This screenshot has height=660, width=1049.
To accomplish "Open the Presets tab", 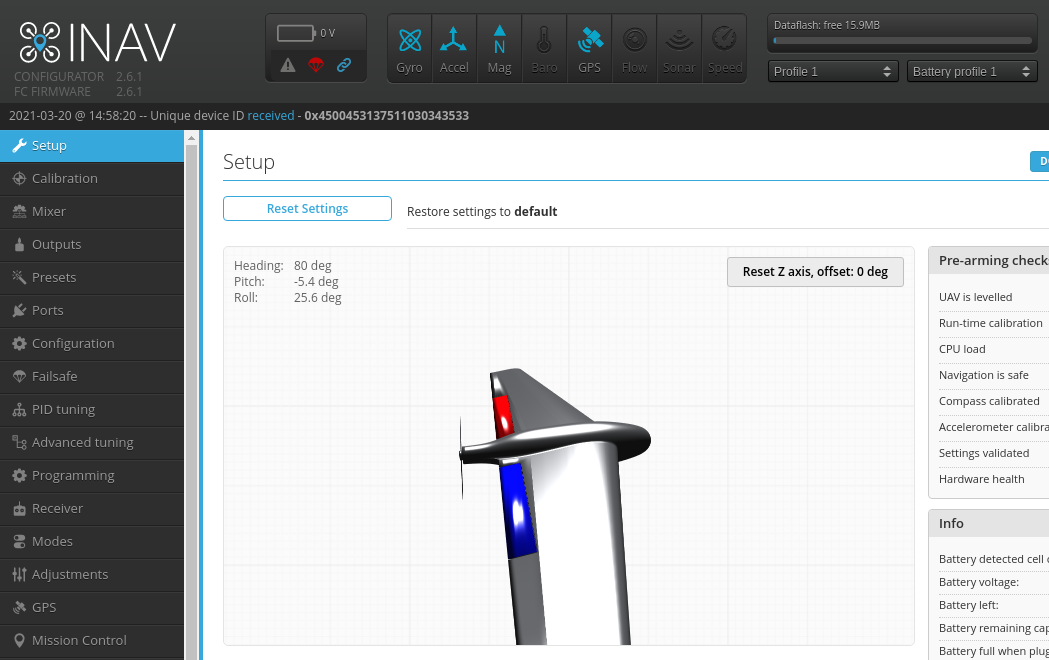I will click(92, 278).
